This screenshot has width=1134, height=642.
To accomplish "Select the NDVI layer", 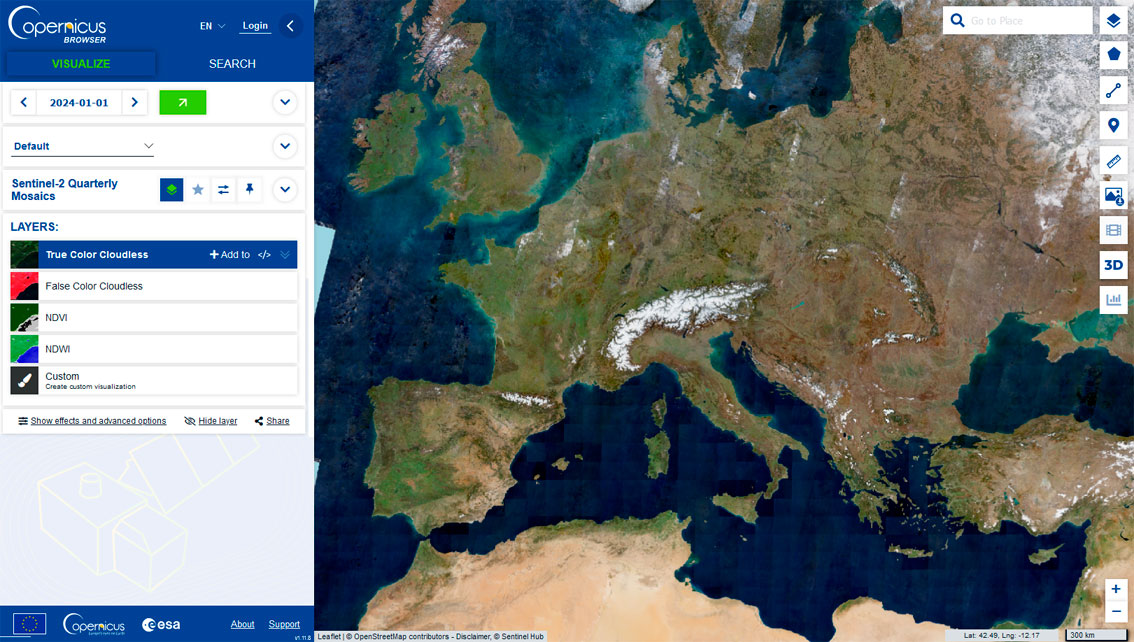I will point(153,317).
